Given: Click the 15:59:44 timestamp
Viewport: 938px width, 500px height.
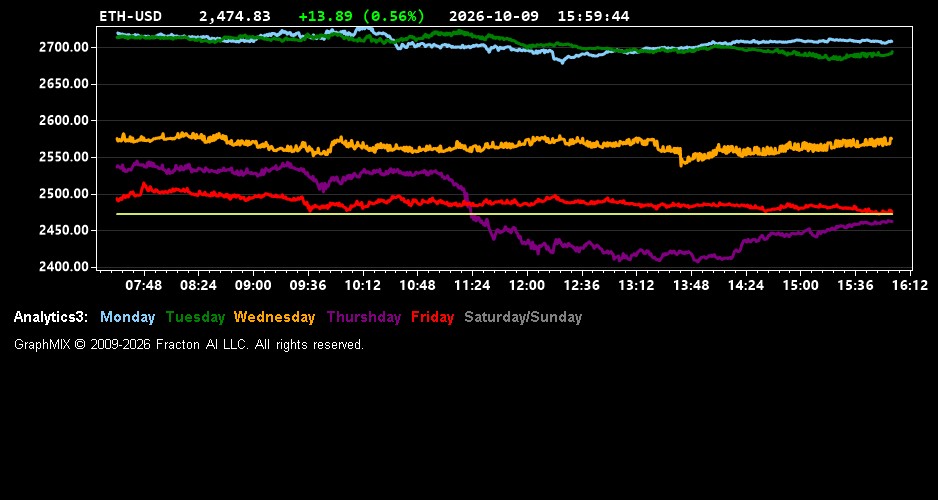Looking at the screenshot, I should point(593,16).
